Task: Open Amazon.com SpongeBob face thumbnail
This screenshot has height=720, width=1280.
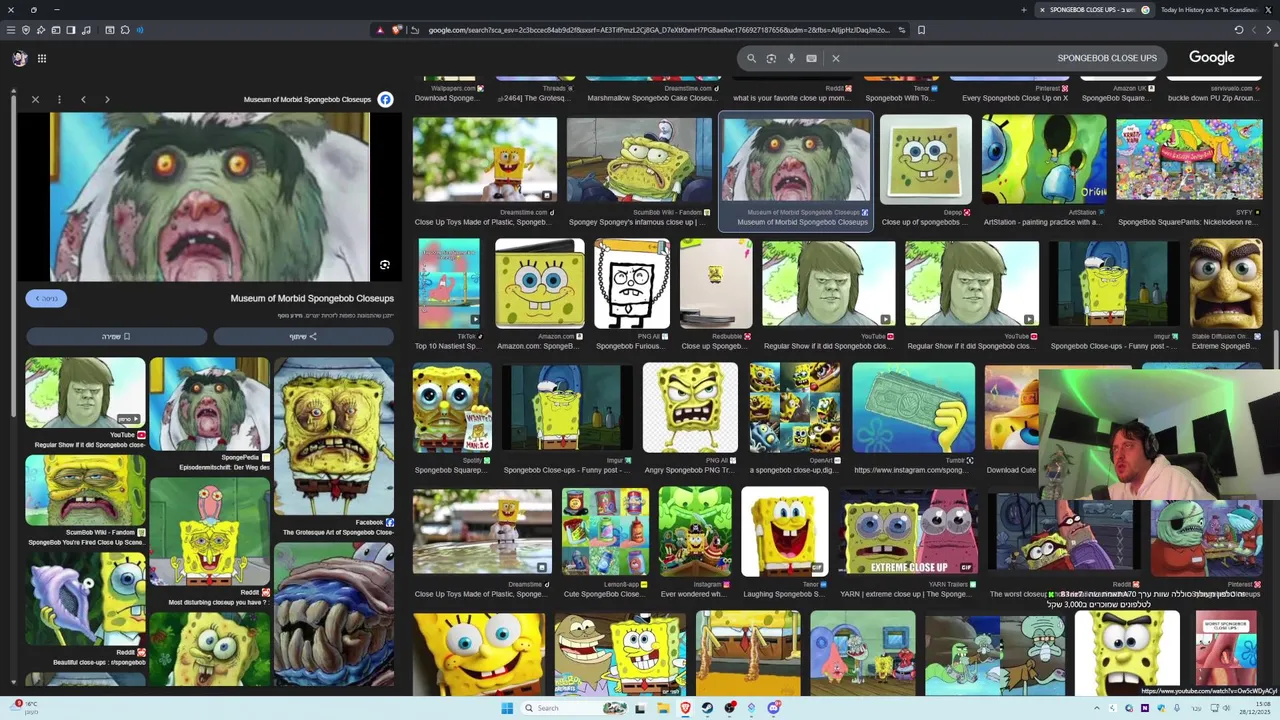Action: click(540, 283)
